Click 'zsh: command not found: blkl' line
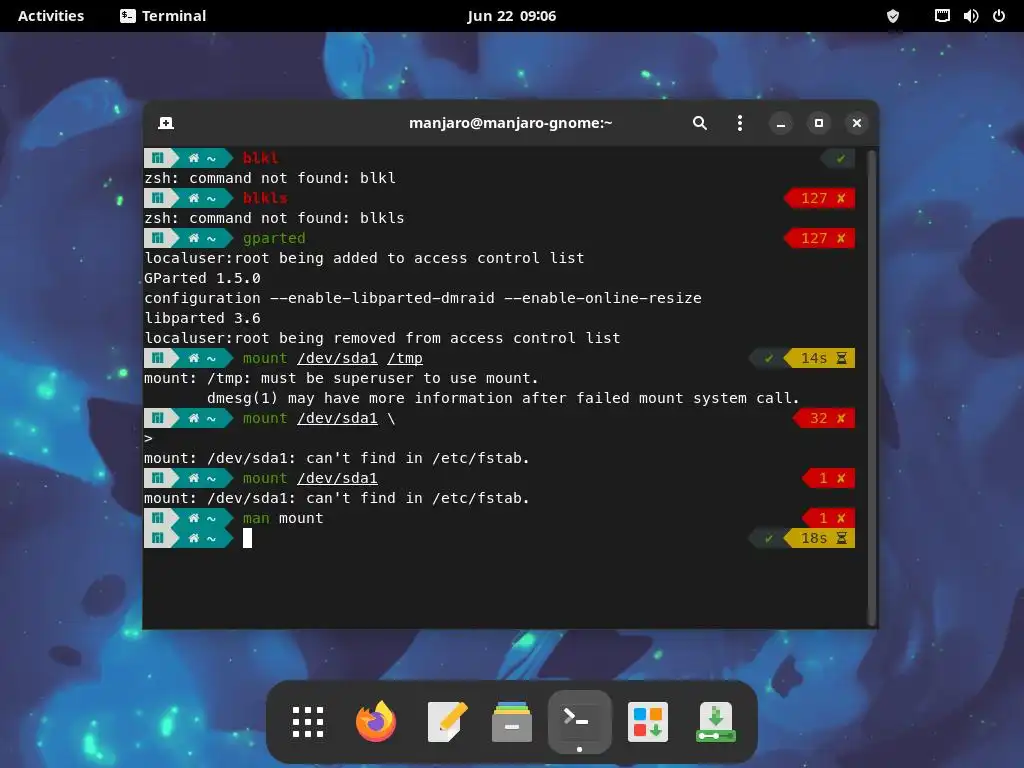The image size is (1024, 768). [x=270, y=178]
